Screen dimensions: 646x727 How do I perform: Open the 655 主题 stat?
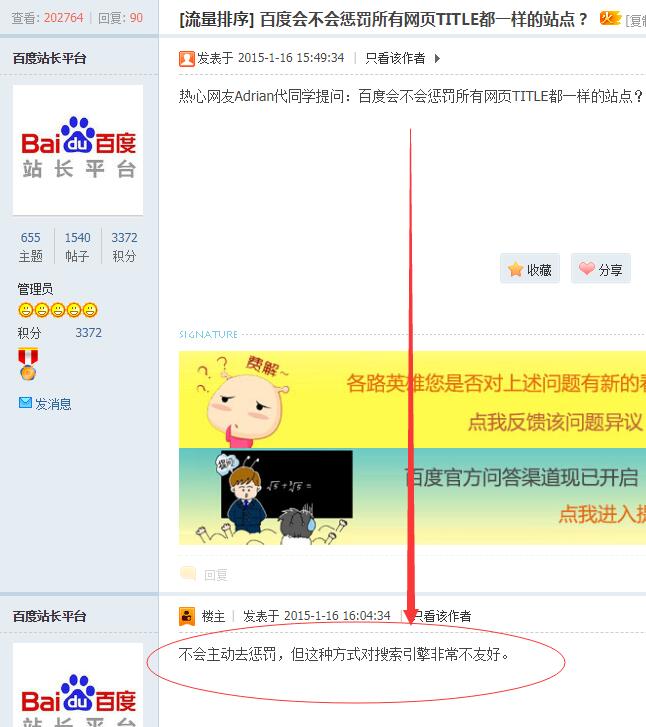[31, 247]
